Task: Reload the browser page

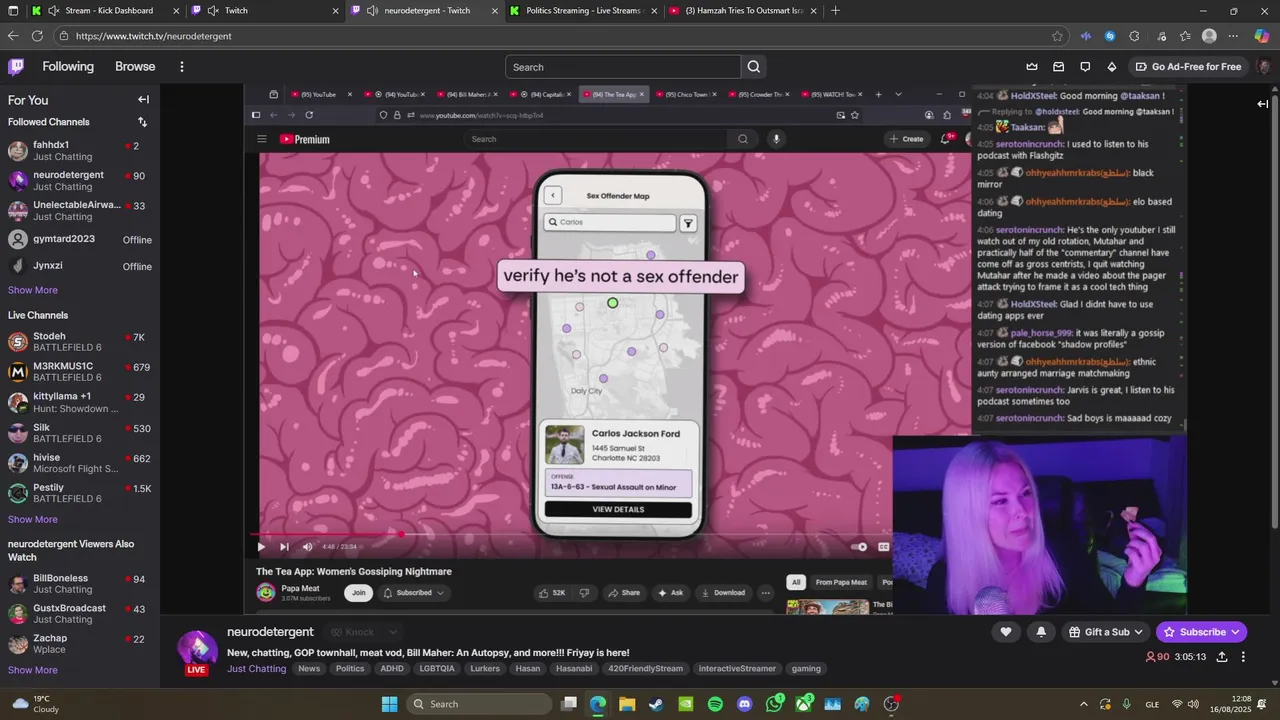Action: (x=37, y=36)
